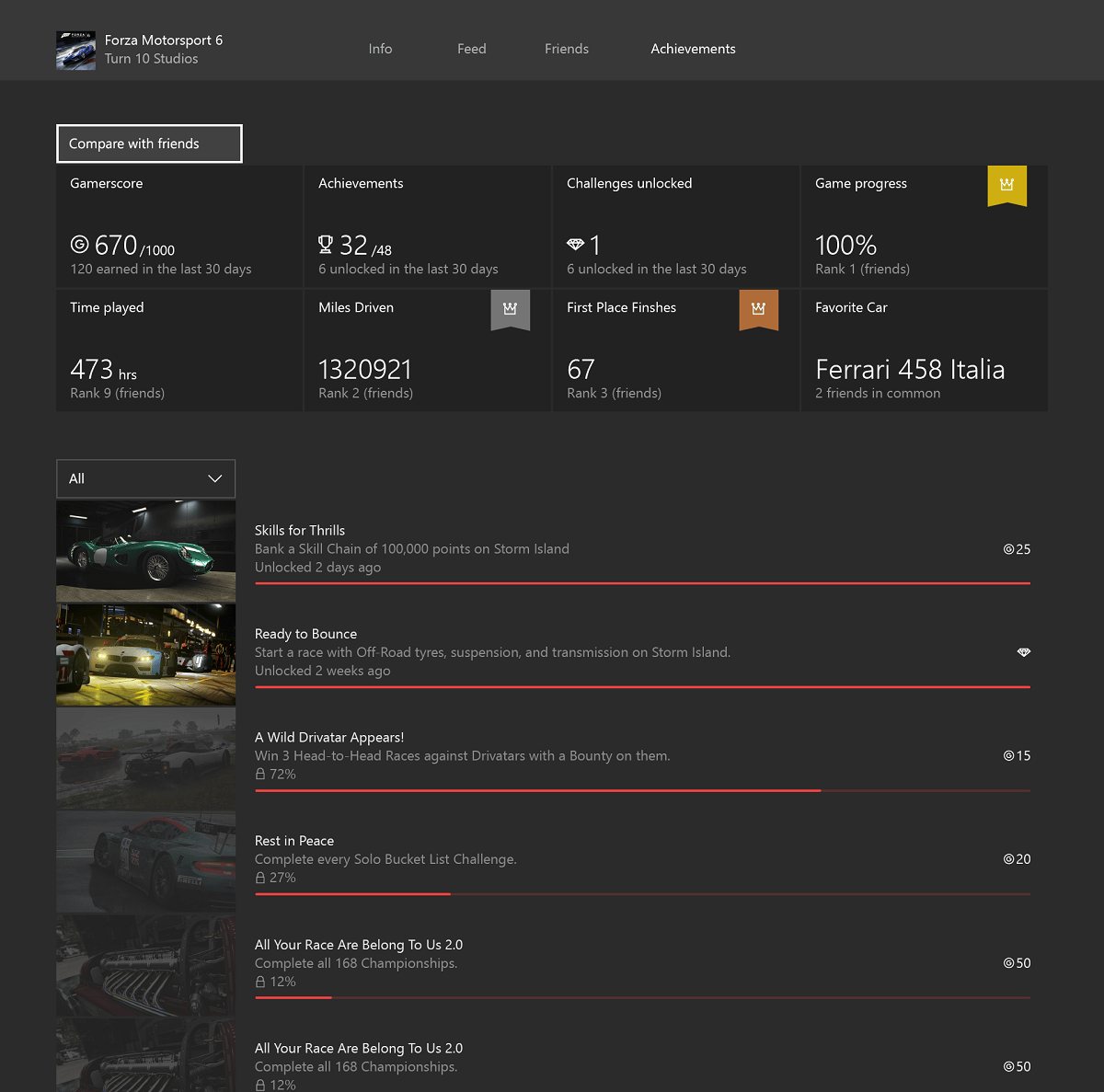Click the Rest in Peace progress bar
Image resolution: width=1104 pixels, height=1092 pixels.
(642, 893)
